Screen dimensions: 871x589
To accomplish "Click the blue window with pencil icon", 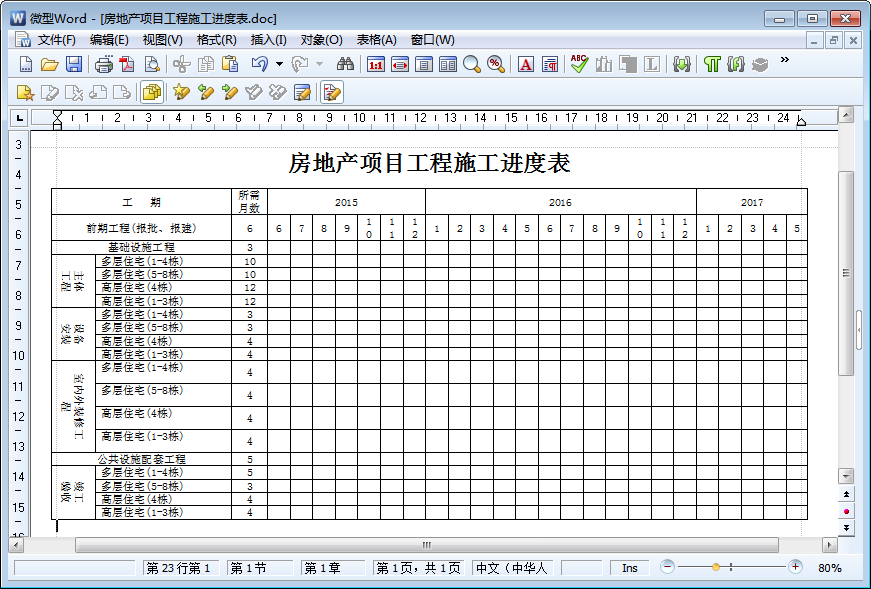I will coord(302,92).
